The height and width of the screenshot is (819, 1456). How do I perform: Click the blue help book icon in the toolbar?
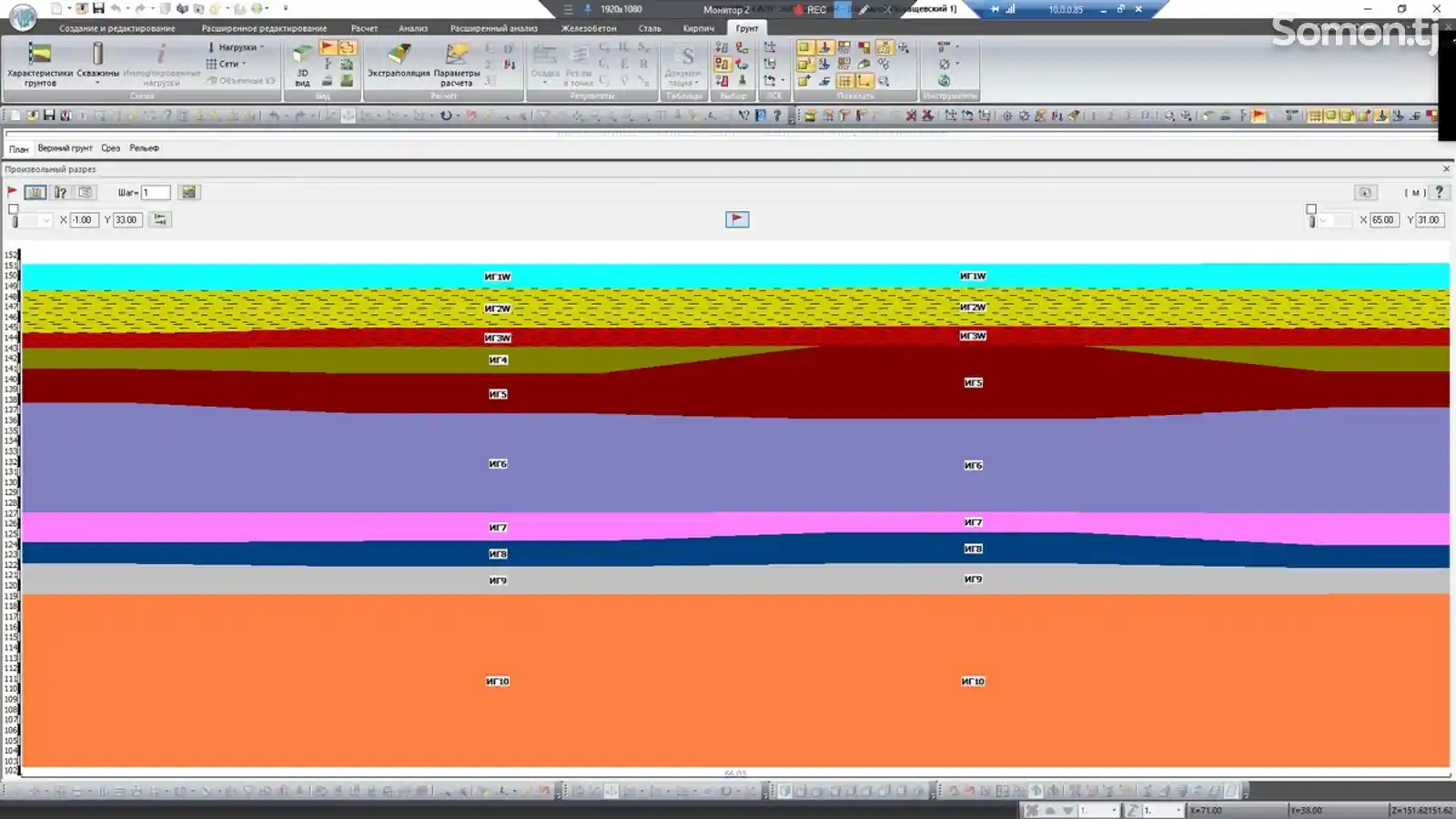tap(761, 116)
